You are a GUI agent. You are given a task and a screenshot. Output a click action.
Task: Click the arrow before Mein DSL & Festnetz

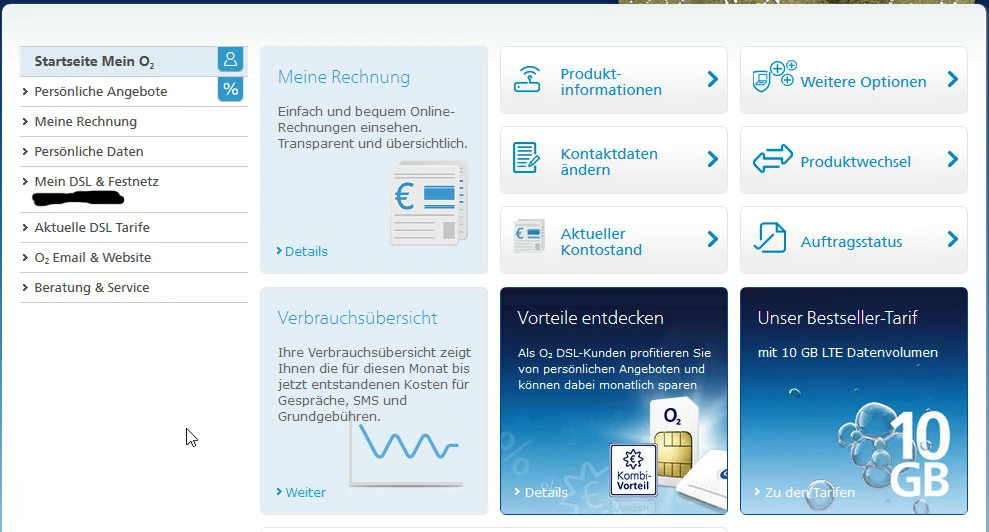(x=25, y=182)
